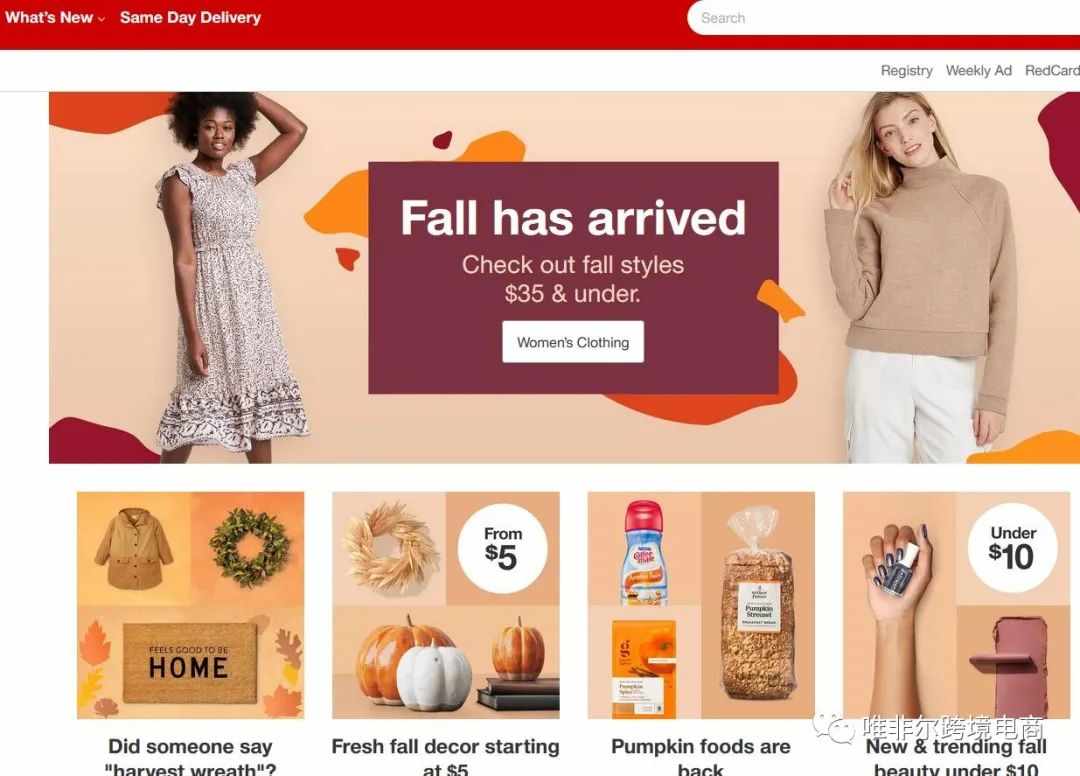The height and width of the screenshot is (776, 1080).
Task: Expand the What's New dropdown chevron
Action: click(101, 19)
